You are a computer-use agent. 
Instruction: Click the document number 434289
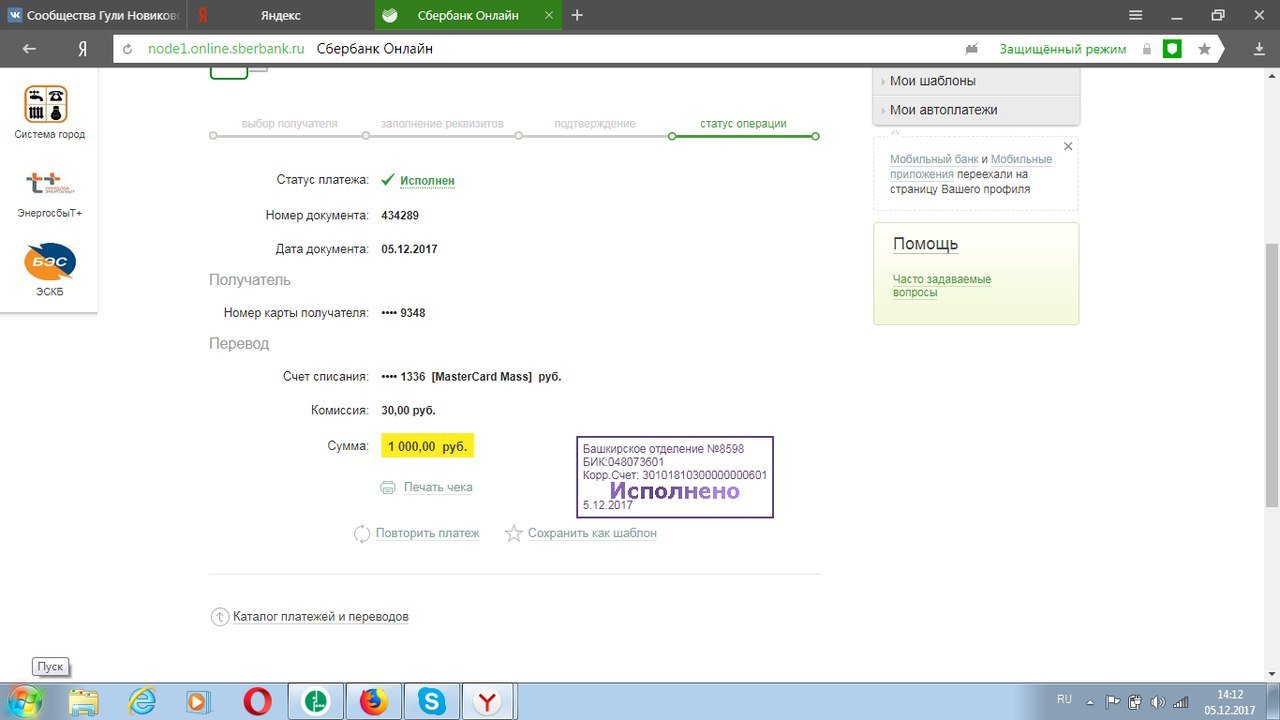(400, 216)
